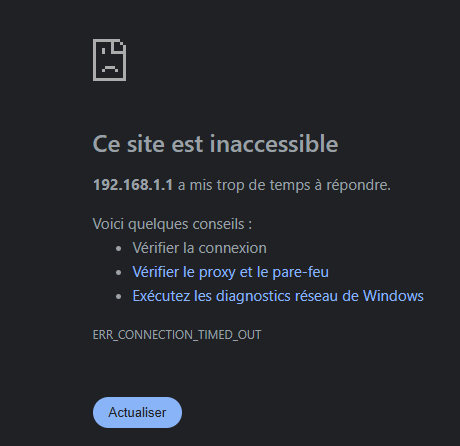
Task: Click the sad page error icon
Action: point(109,60)
